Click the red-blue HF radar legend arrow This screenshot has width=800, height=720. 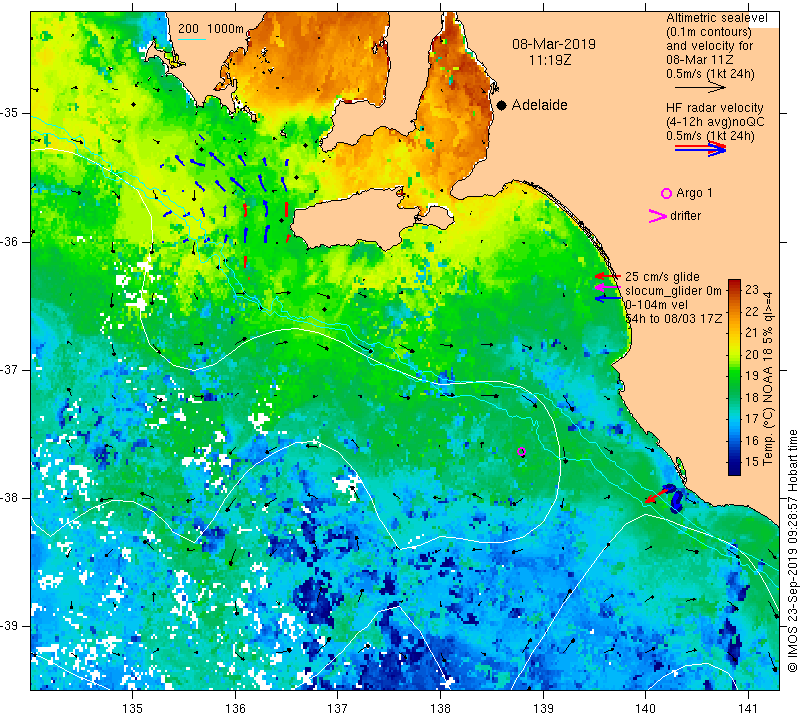[x=700, y=149]
